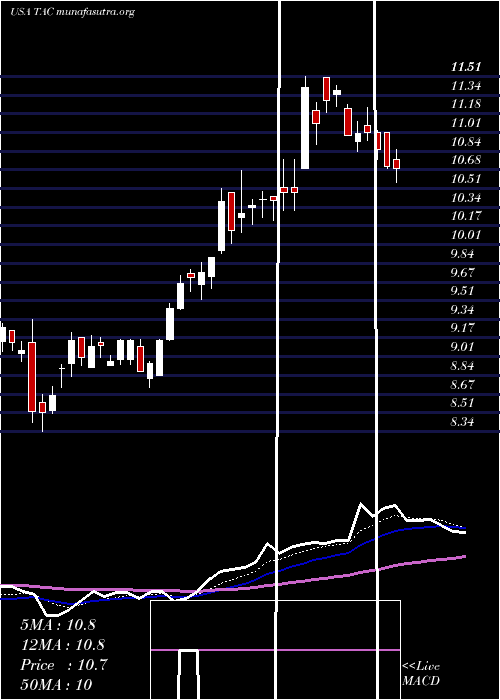Click the <<Live MACD label

click(421, 674)
